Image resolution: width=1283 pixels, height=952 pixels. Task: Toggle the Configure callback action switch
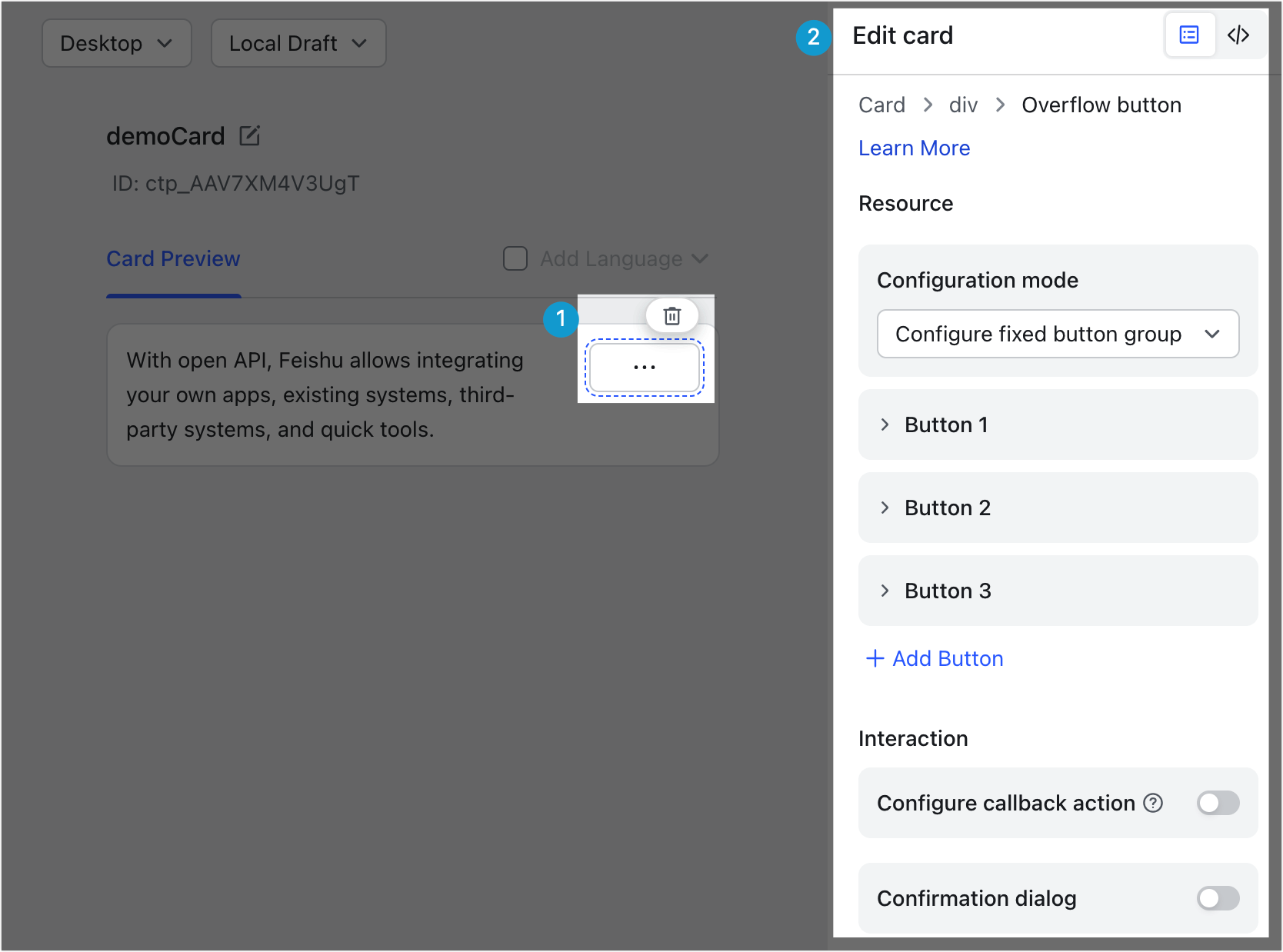point(1218,803)
